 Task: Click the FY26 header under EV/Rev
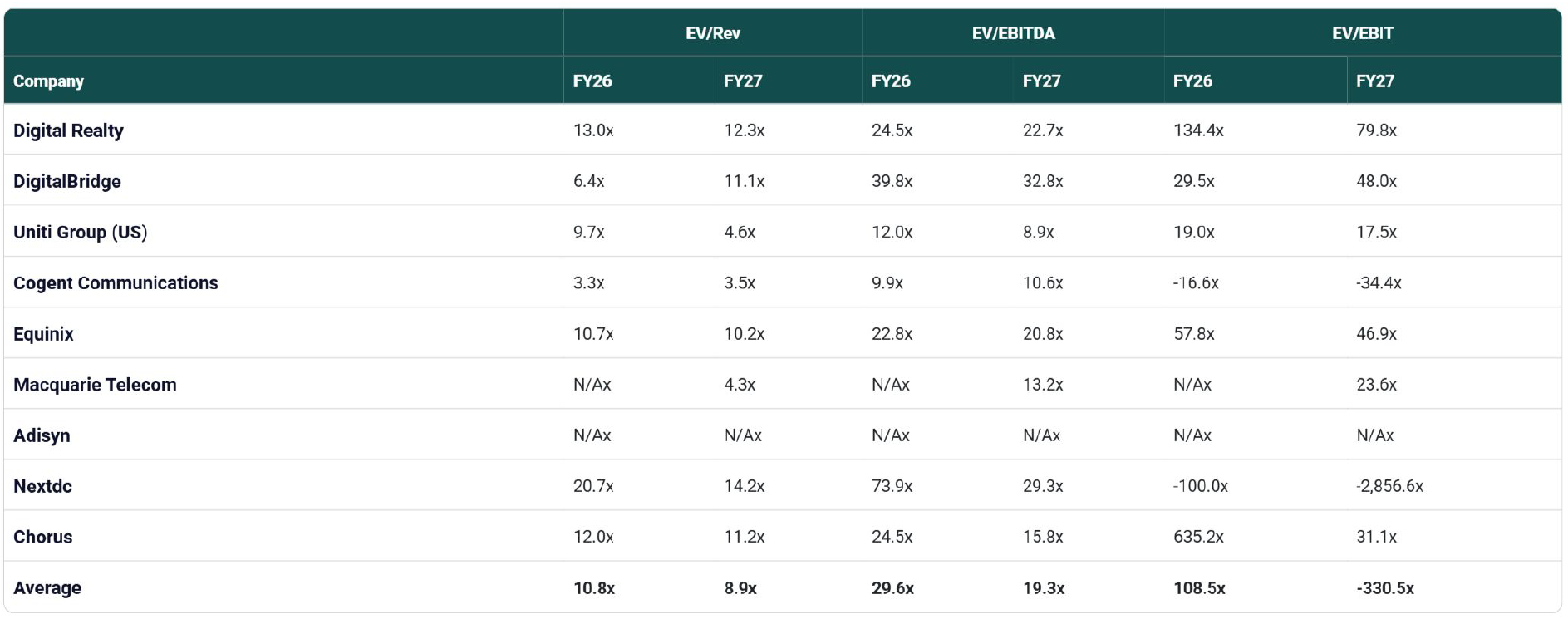coord(592,81)
